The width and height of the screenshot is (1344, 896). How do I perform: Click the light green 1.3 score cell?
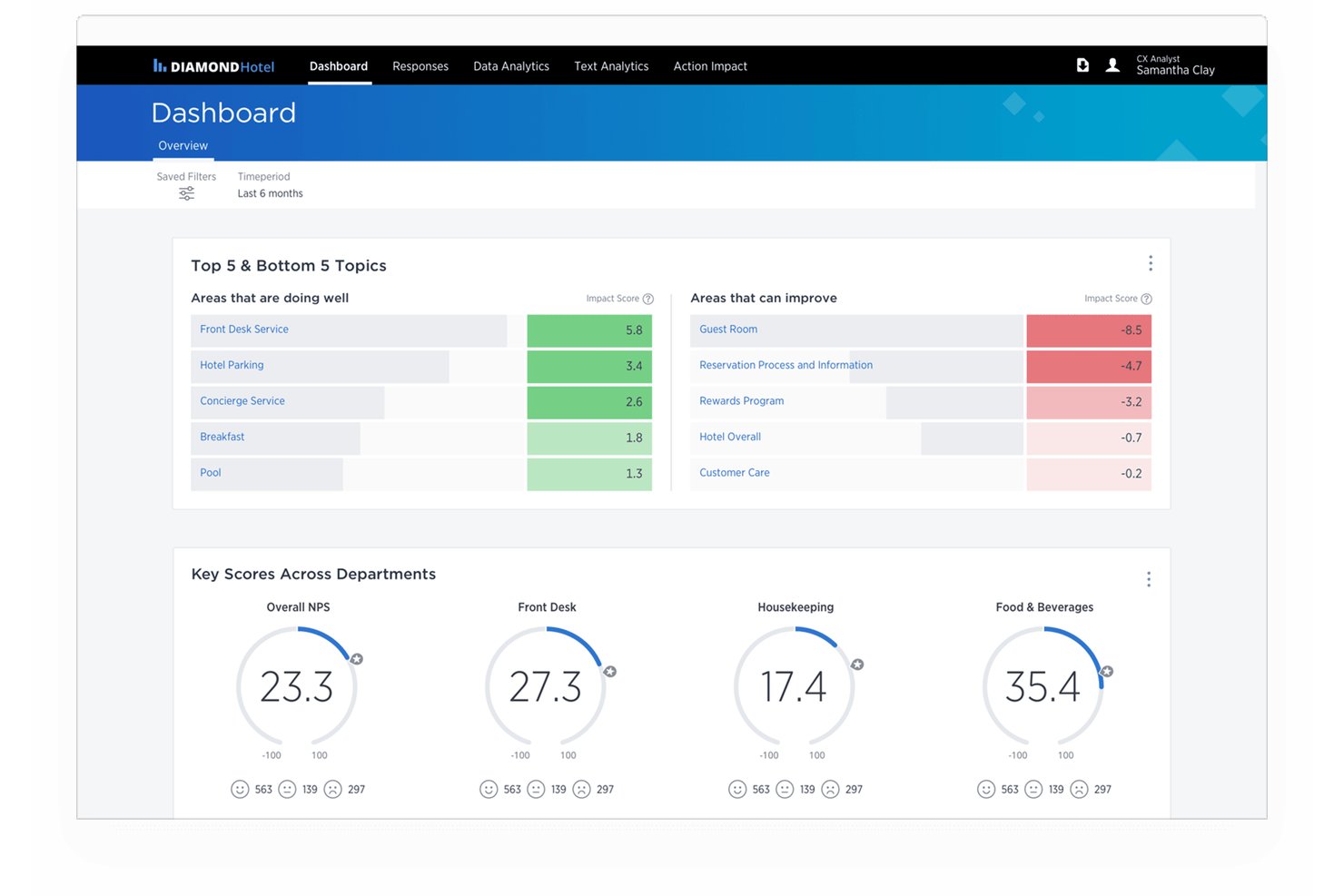(589, 474)
